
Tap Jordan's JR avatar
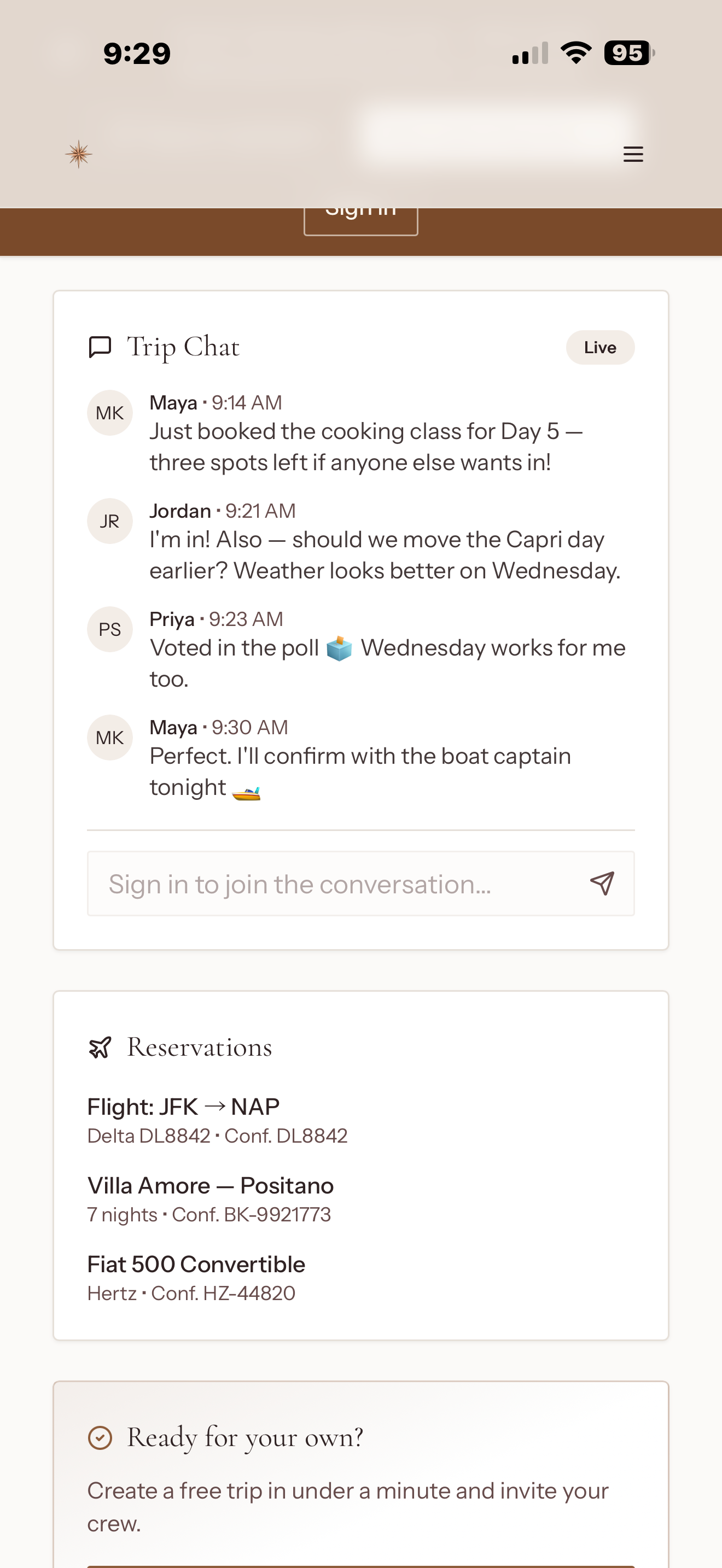point(109,521)
